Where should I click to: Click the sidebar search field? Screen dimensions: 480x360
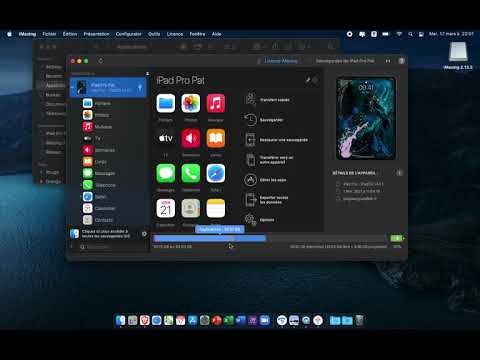coord(113,247)
